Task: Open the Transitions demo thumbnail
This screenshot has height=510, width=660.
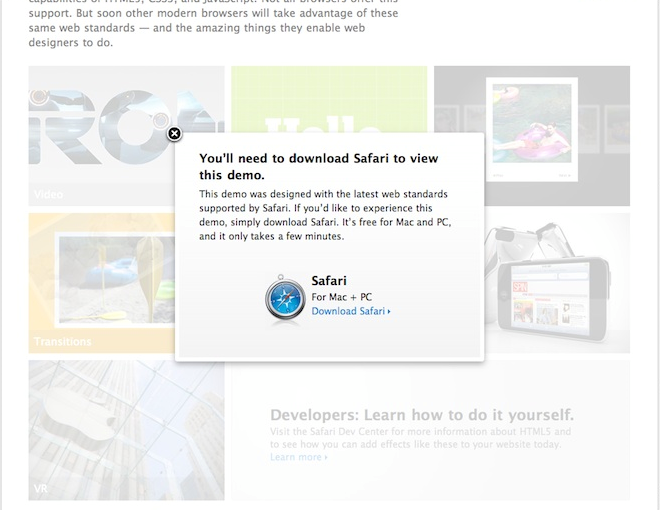Action: (x=101, y=283)
